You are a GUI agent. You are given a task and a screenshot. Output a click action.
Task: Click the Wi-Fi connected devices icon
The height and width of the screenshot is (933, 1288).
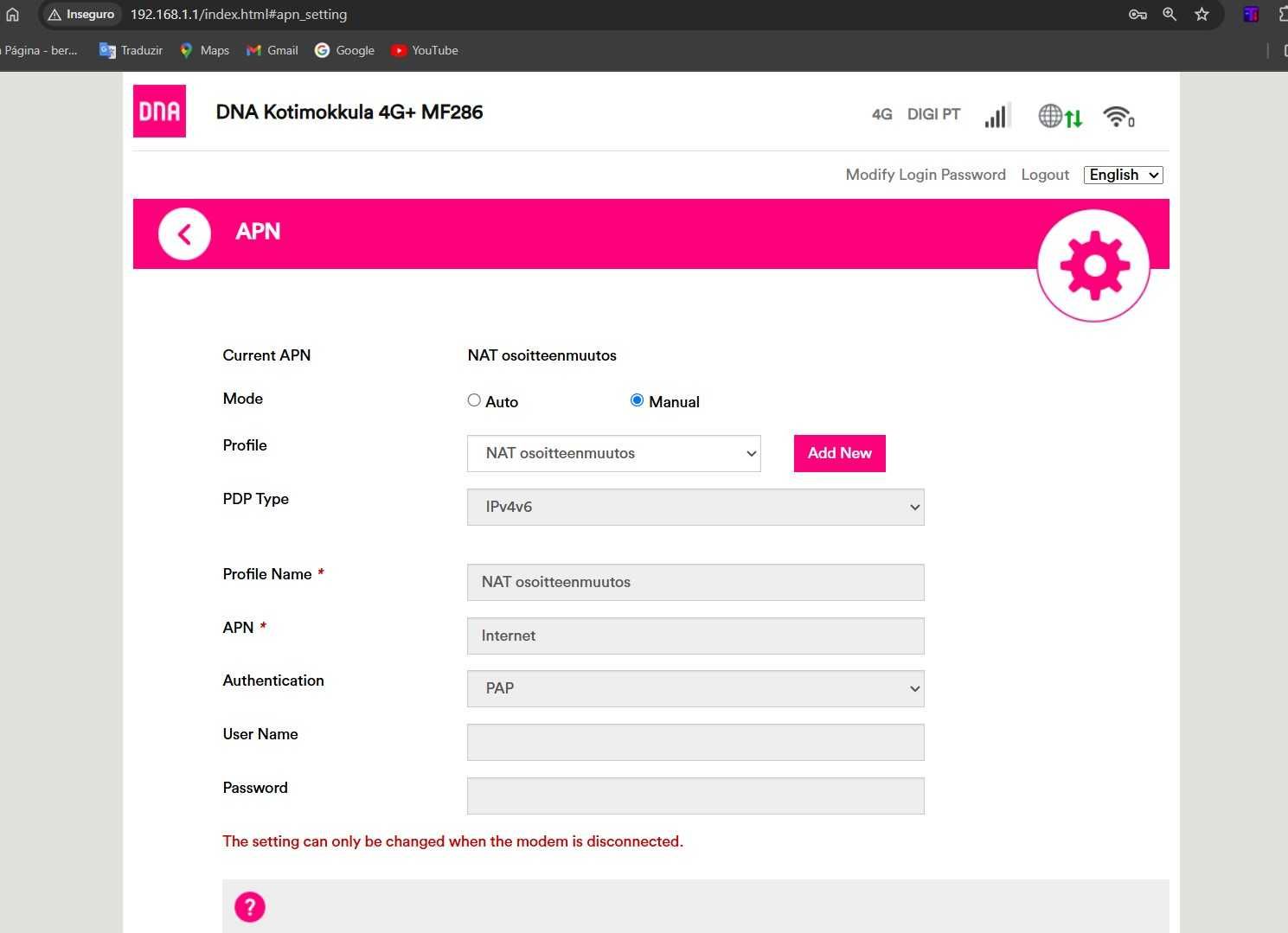coord(1118,116)
